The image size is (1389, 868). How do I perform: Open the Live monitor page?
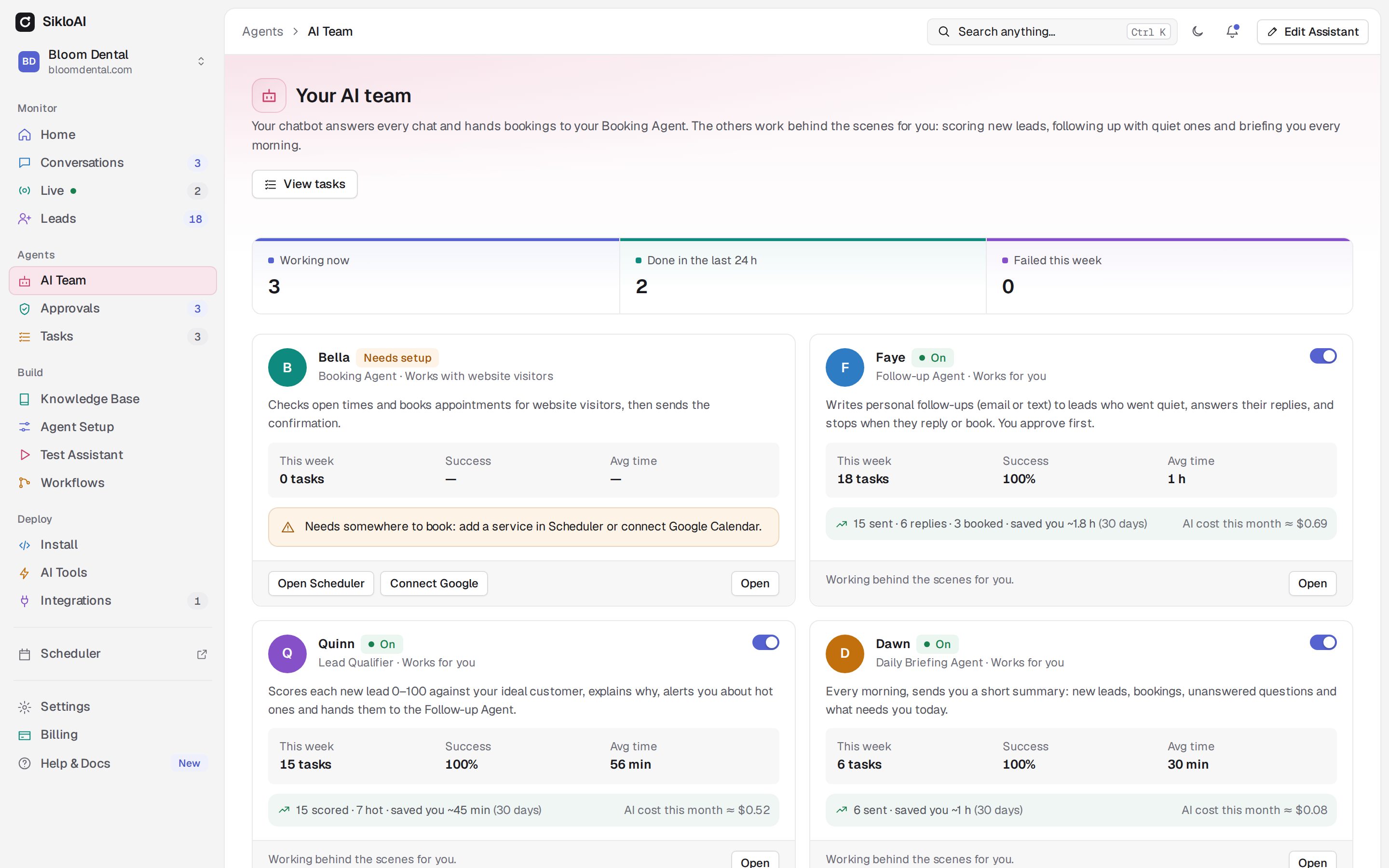tap(112, 190)
